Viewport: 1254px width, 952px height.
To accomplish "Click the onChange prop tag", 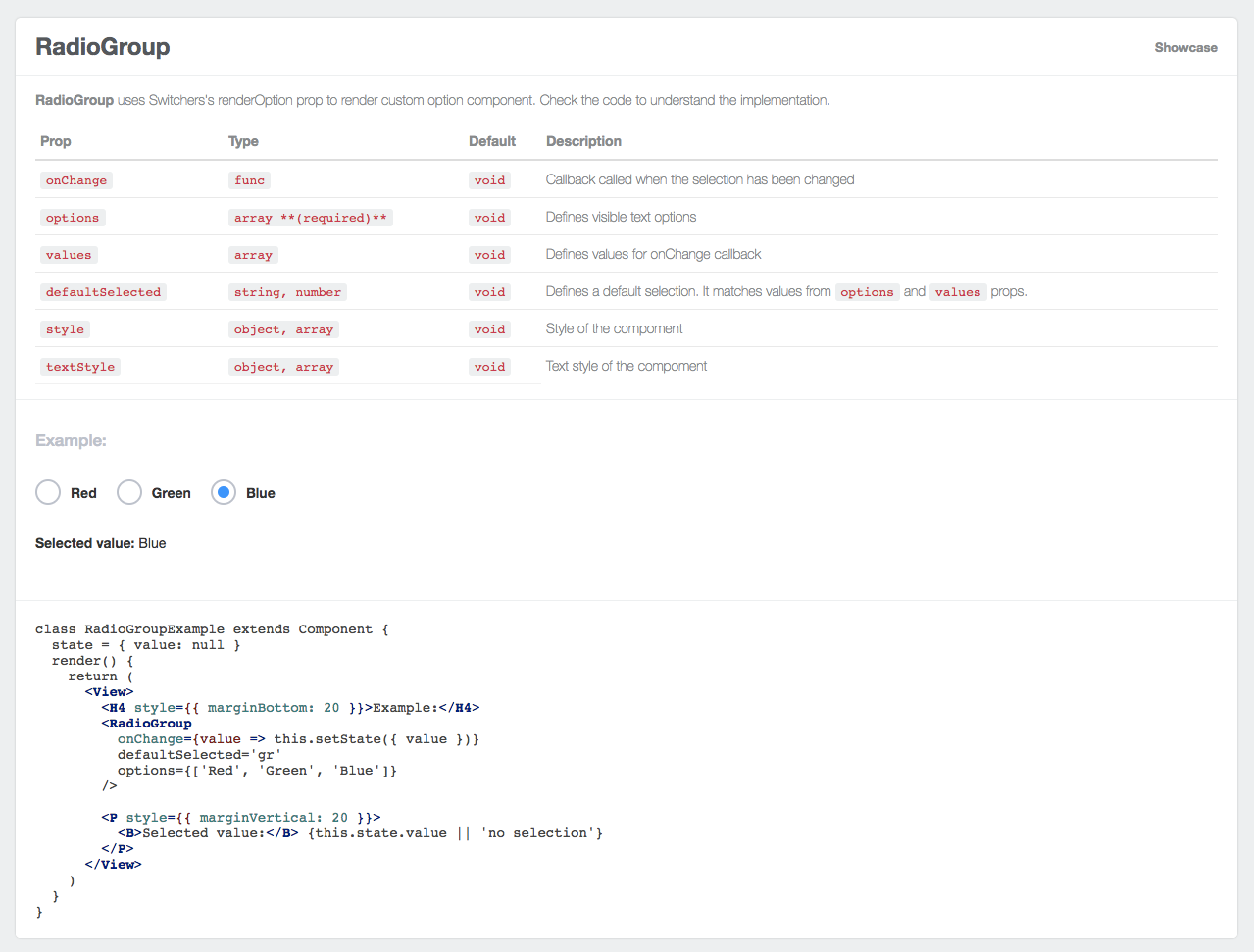I will pyautogui.click(x=76, y=180).
